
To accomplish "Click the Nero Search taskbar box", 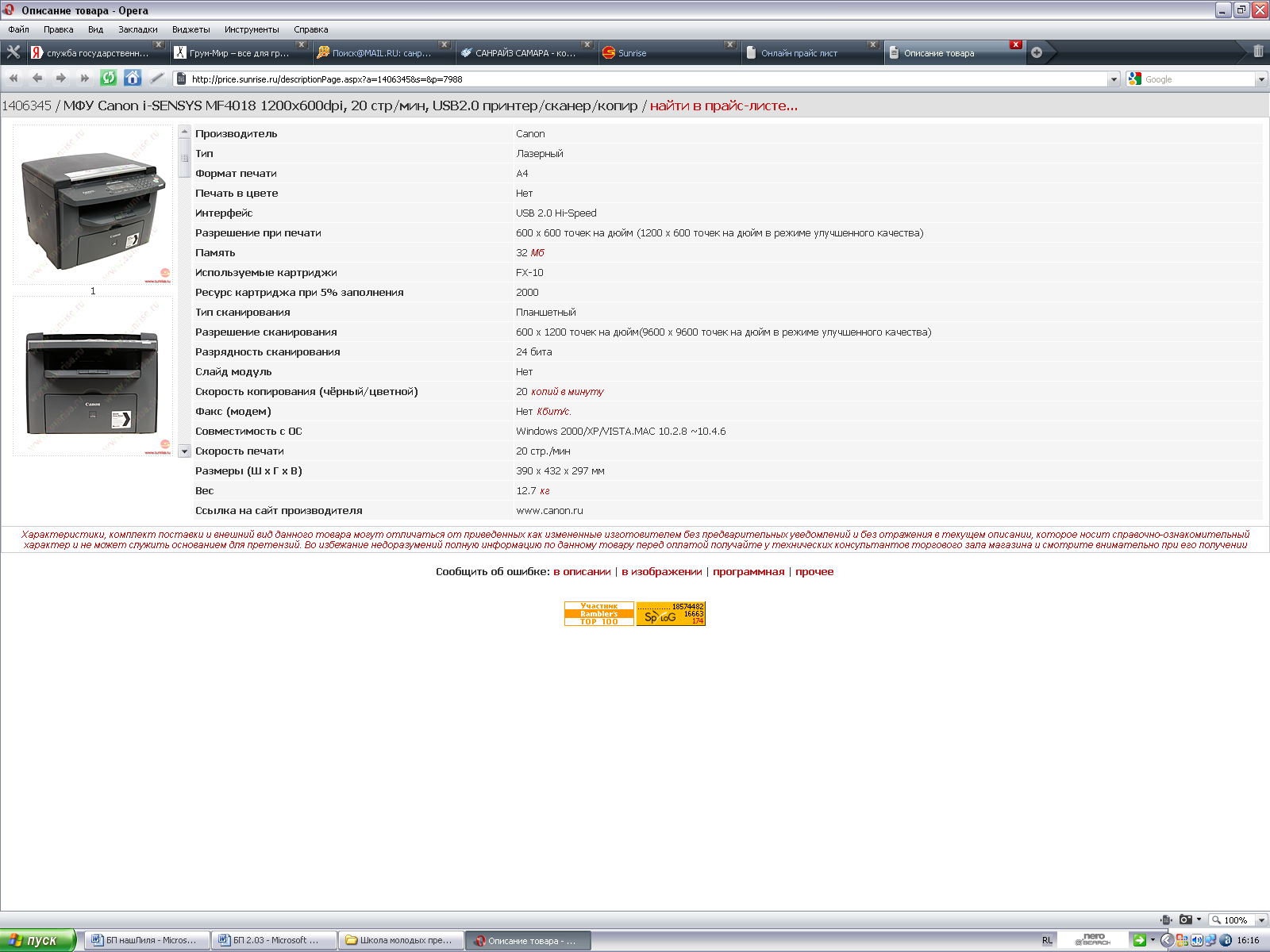I will [1093, 940].
